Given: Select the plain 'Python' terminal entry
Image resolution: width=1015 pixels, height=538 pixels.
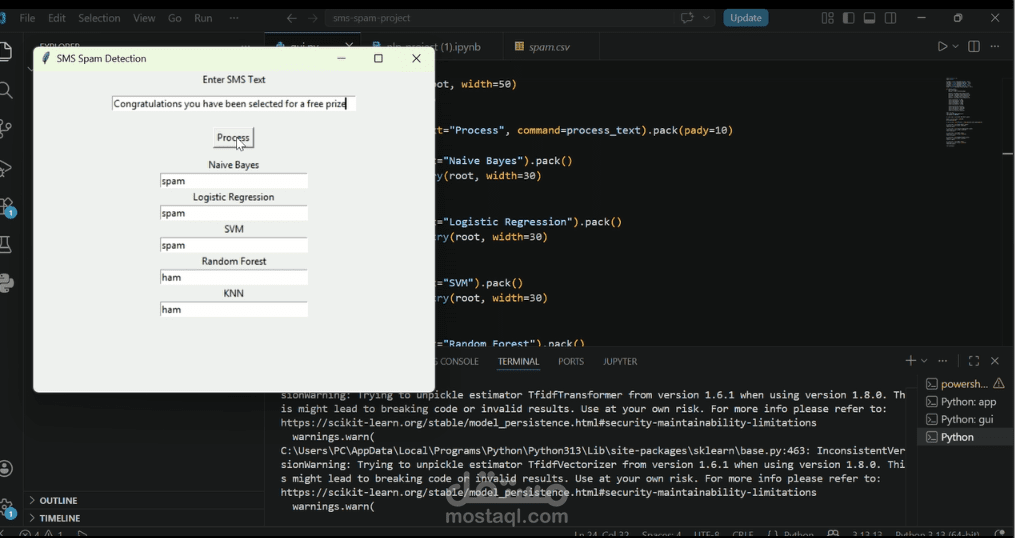Looking at the screenshot, I should pyautogui.click(x=963, y=437).
